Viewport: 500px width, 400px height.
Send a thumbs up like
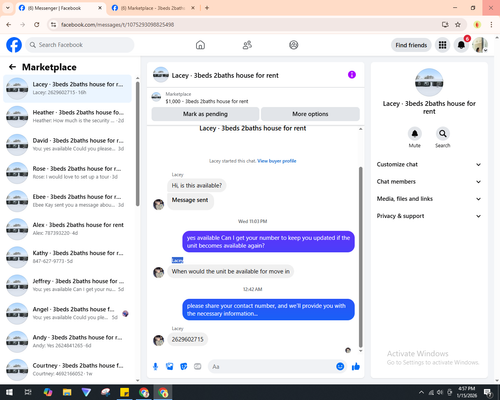pyautogui.click(x=356, y=367)
